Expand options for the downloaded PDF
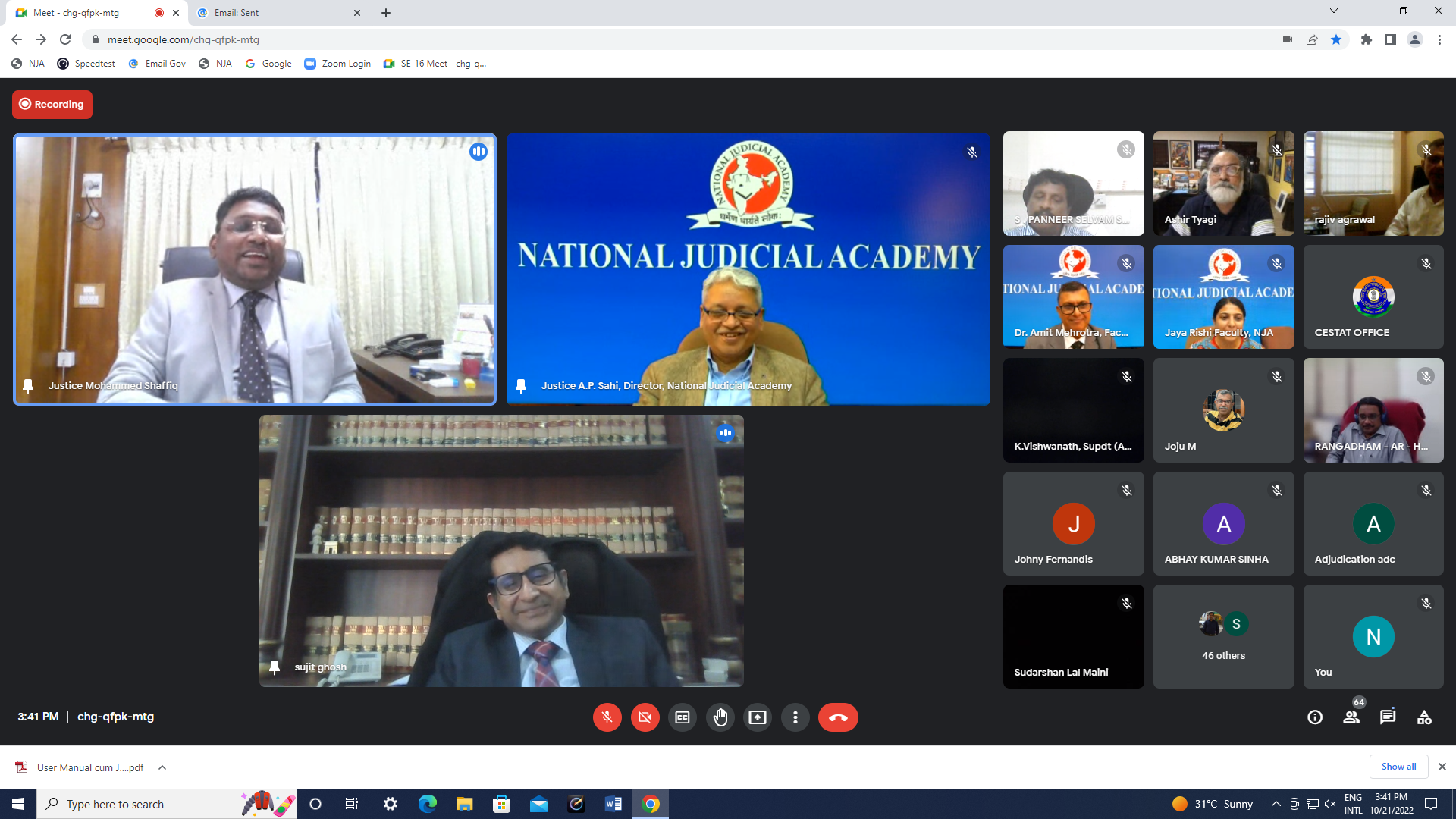Screen dimensions: 1456x819 pyautogui.click(x=162, y=767)
